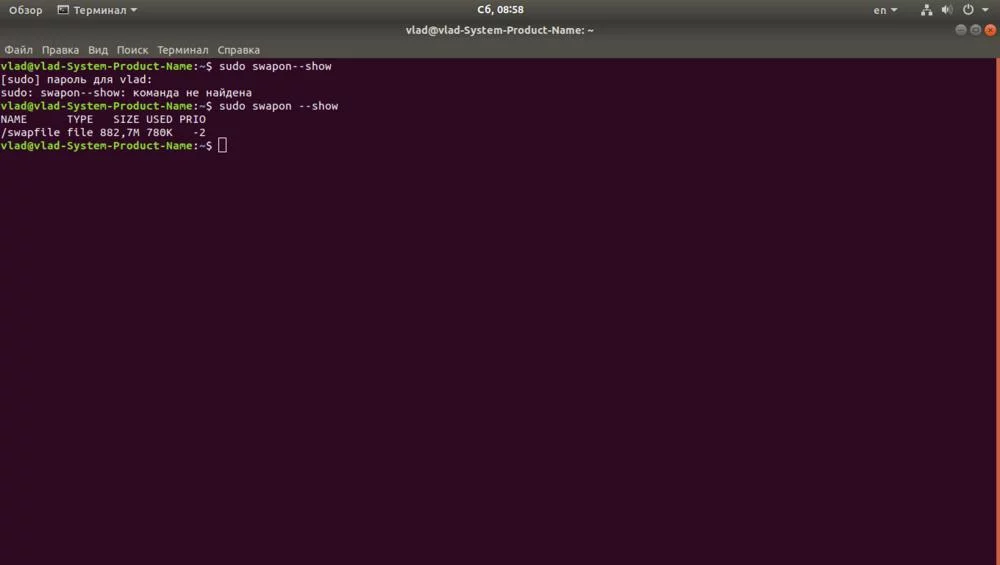Click the '[sudo] пароль для vlad:' line
The width and height of the screenshot is (1000, 565).
pyautogui.click(x=77, y=80)
